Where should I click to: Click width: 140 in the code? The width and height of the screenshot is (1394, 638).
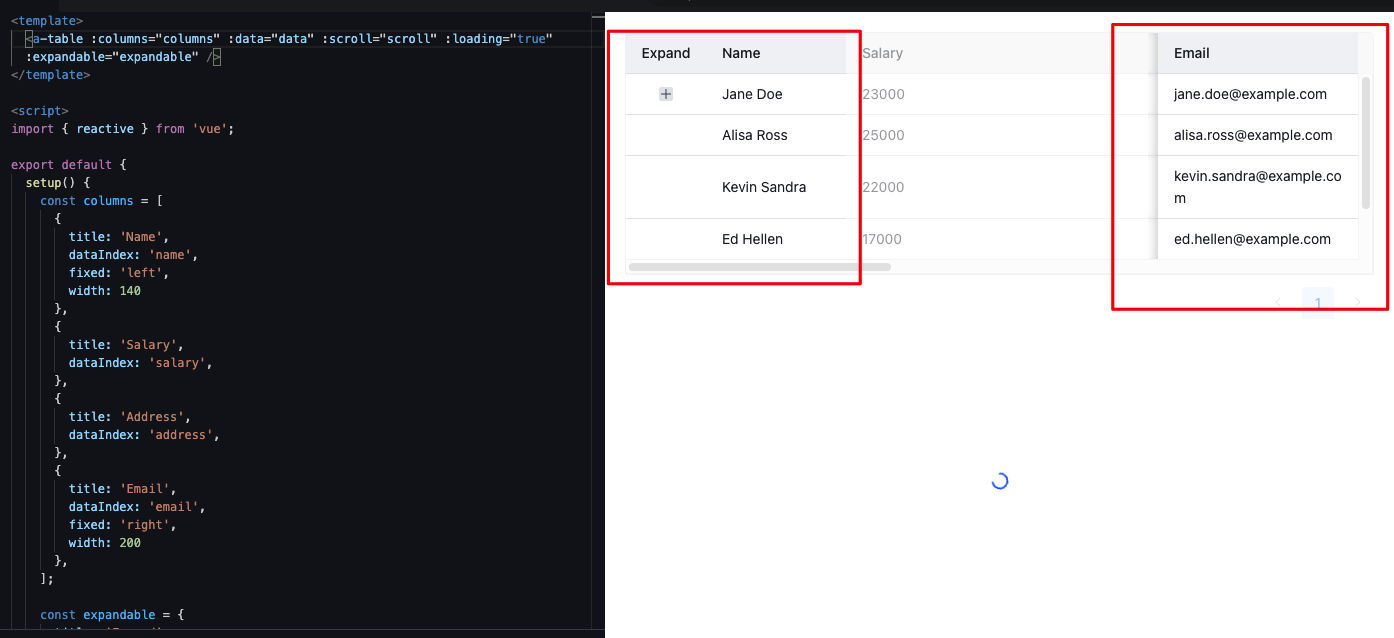click(x=105, y=291)
